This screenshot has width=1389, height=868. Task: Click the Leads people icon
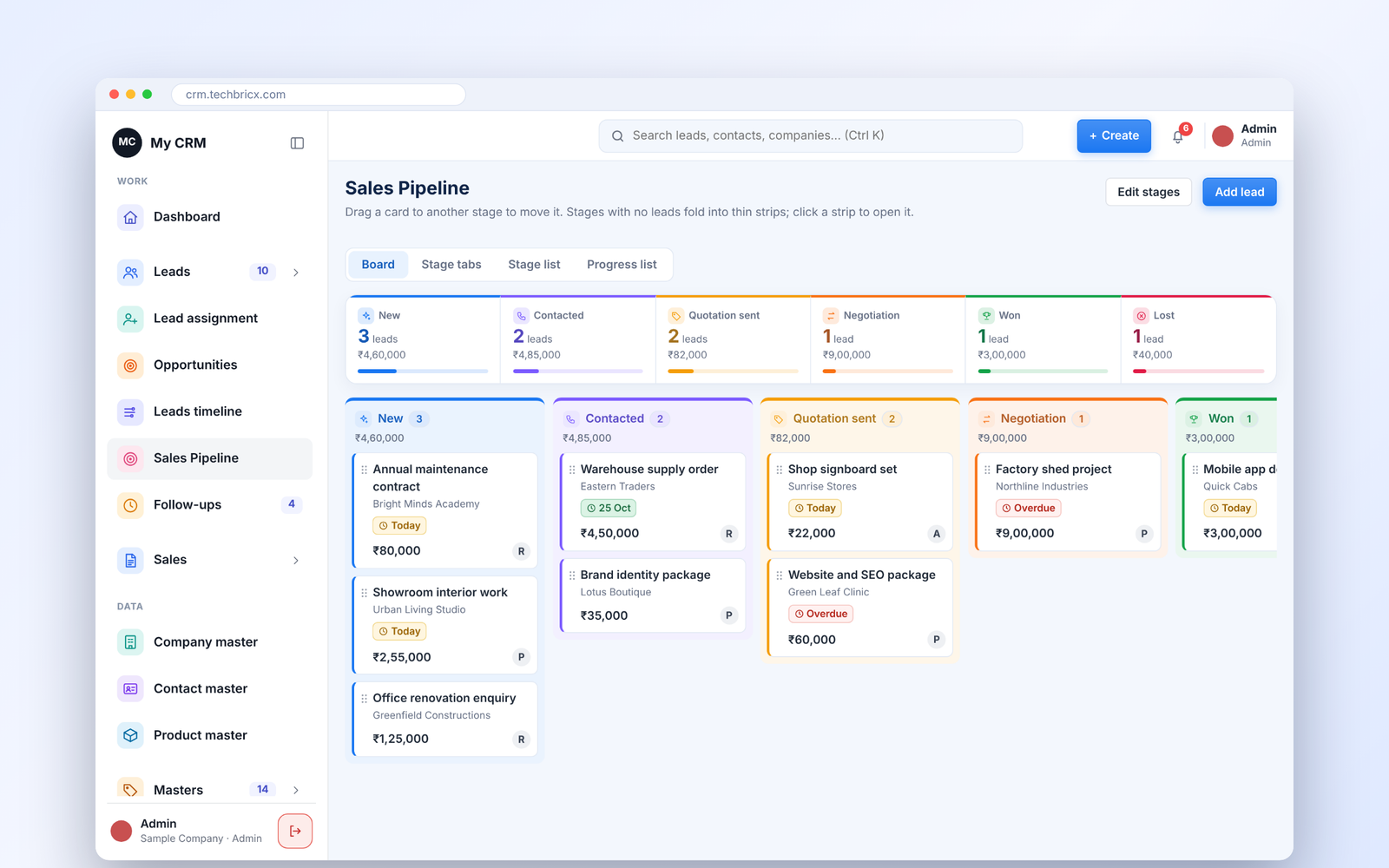tap(130, 272)
